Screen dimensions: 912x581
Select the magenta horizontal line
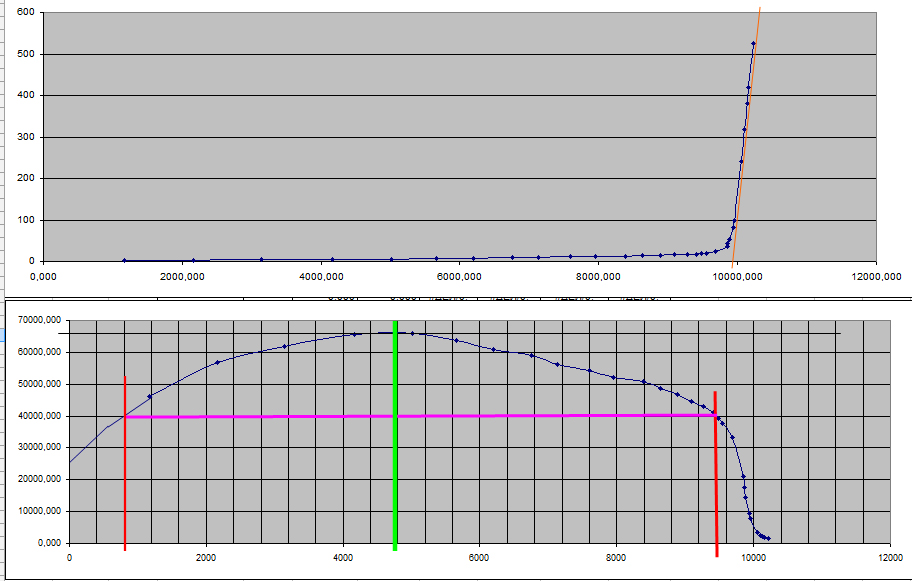tap(420, 416)
